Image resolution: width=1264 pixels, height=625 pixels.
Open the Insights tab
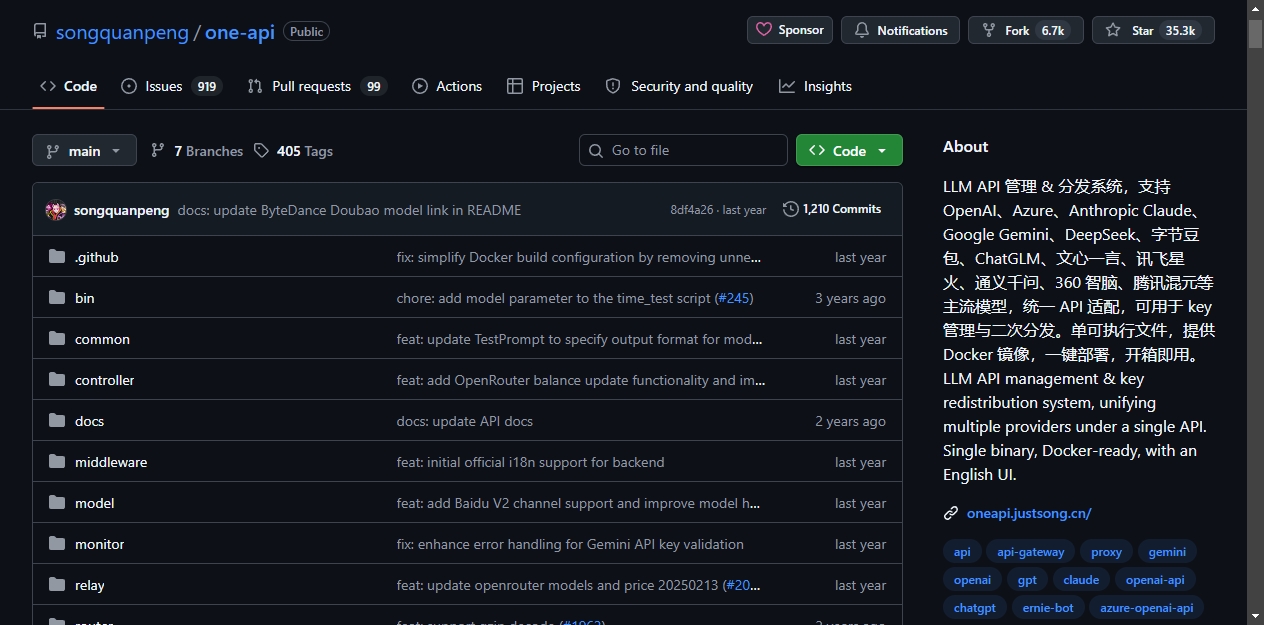click(816, 86)
